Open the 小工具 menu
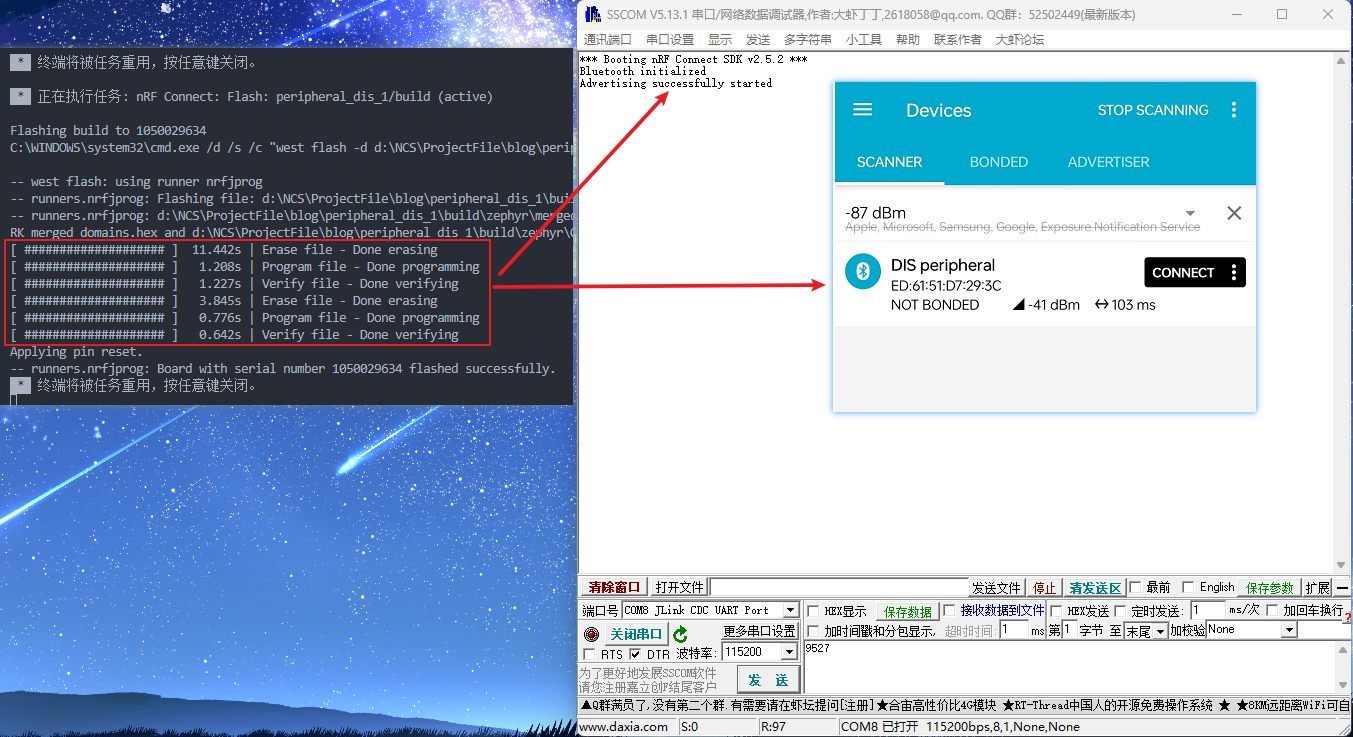The image size is (1353, 737). click(x=864, y=40)
